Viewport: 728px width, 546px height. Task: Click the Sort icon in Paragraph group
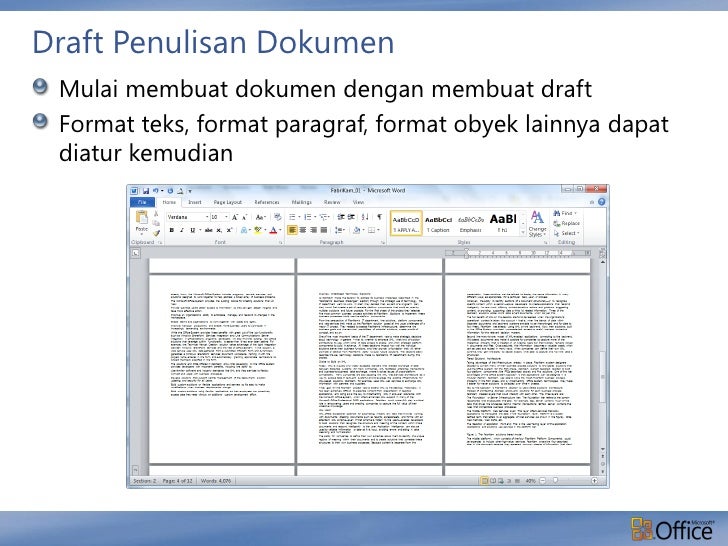point(365,217)
